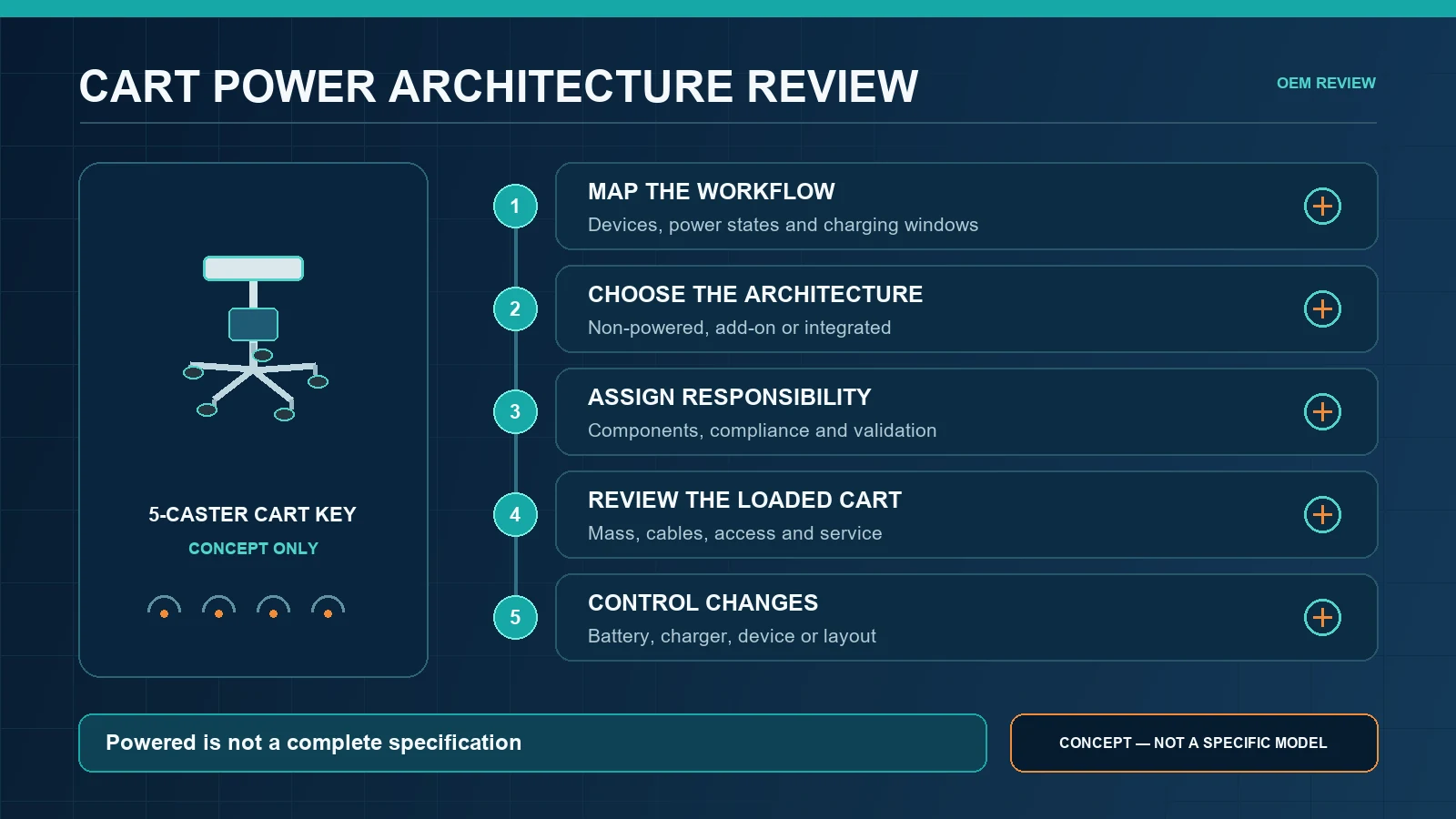Image resolution: width=1456 pixels, height=819 pixels.
Task: Click the 5-CASTER CART KEY label
Action: [x=253, y=515]
